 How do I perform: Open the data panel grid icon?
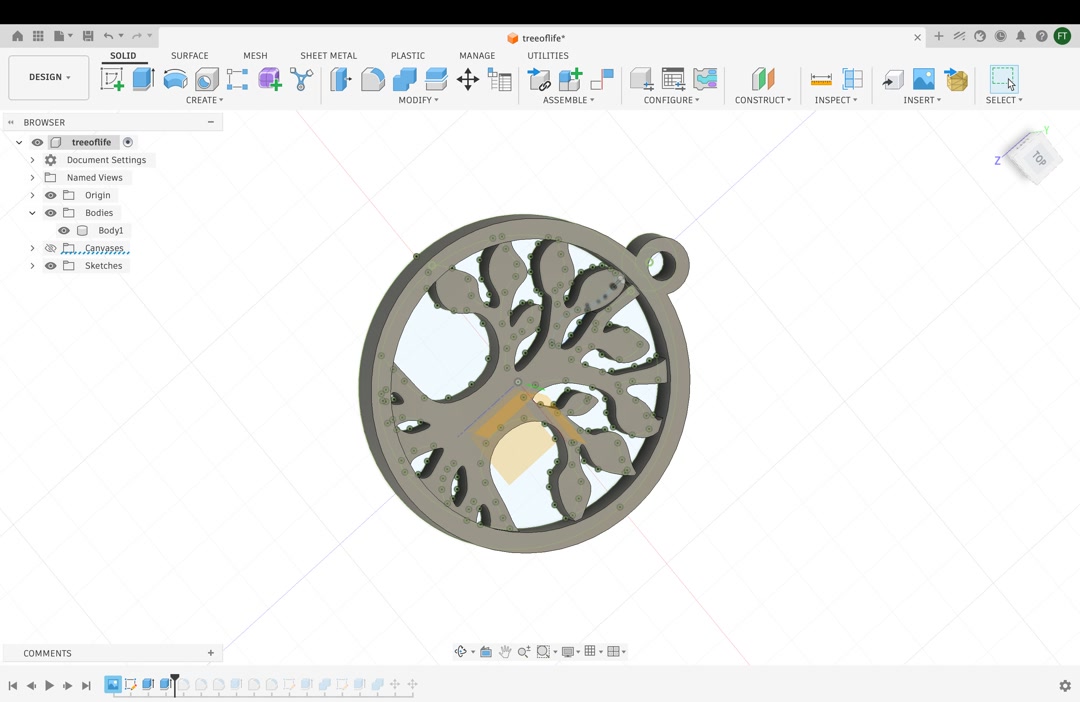click(x=38, y=36)
